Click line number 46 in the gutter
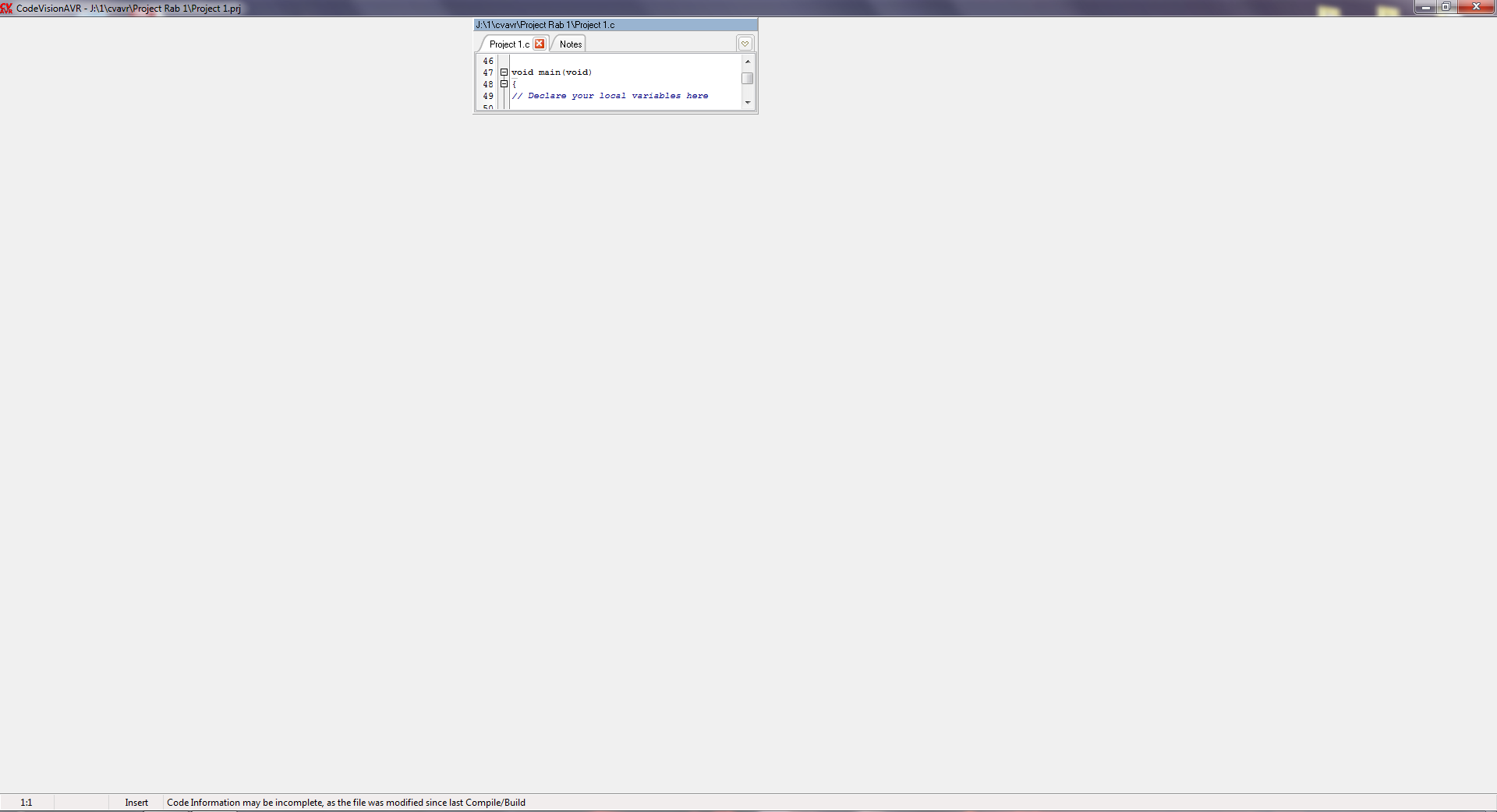1497x812 pixels. [488, 61]
